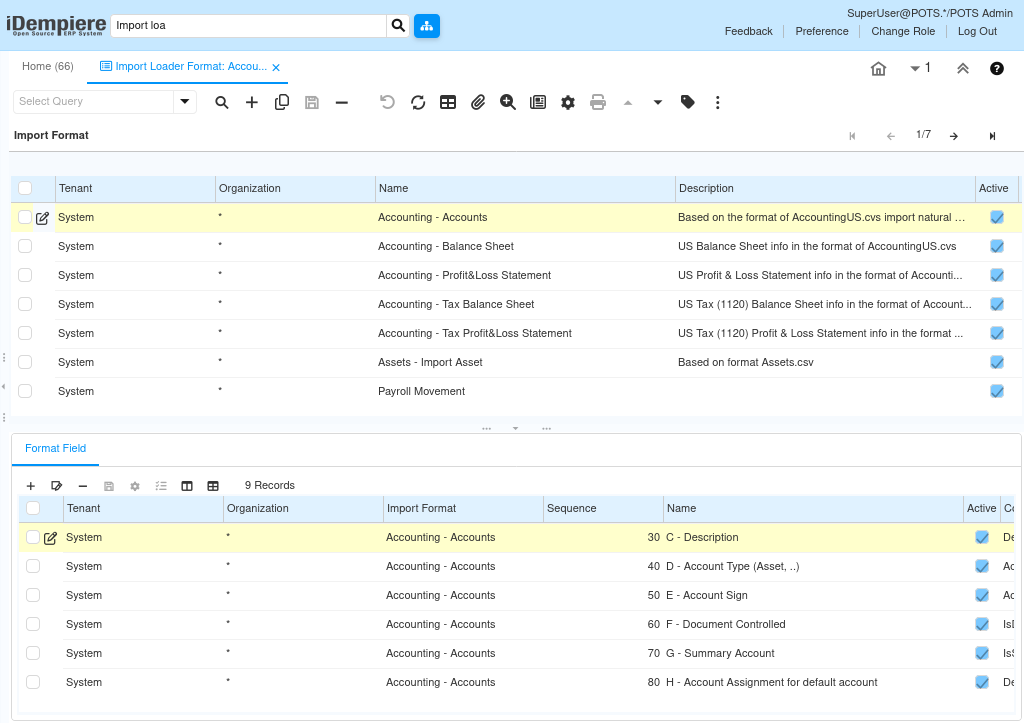Click the Import Format column header
Image resolution: width=1024 pixels, height=723 pixels.
point(463,509)
